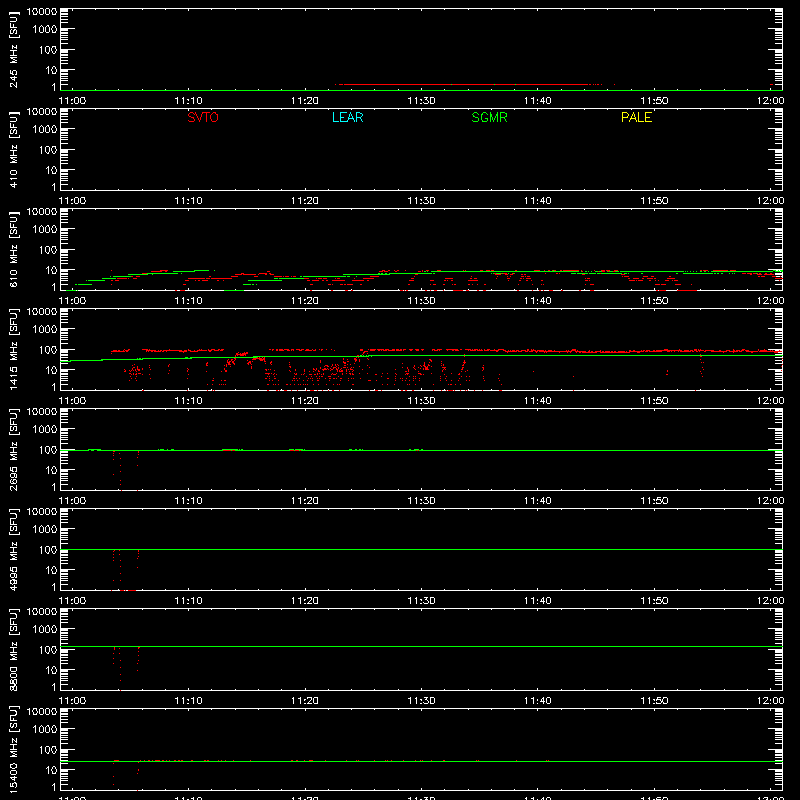Click the 100 tick label on 8800 MHz axis
The width and height of the screenshot is (800, 800).
coord(48,650)
